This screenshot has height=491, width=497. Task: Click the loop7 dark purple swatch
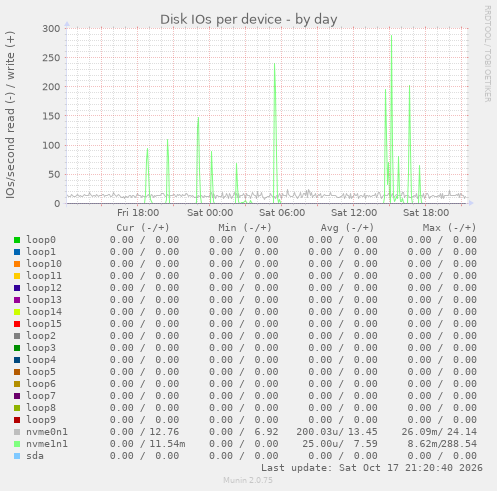coord(17,396)
